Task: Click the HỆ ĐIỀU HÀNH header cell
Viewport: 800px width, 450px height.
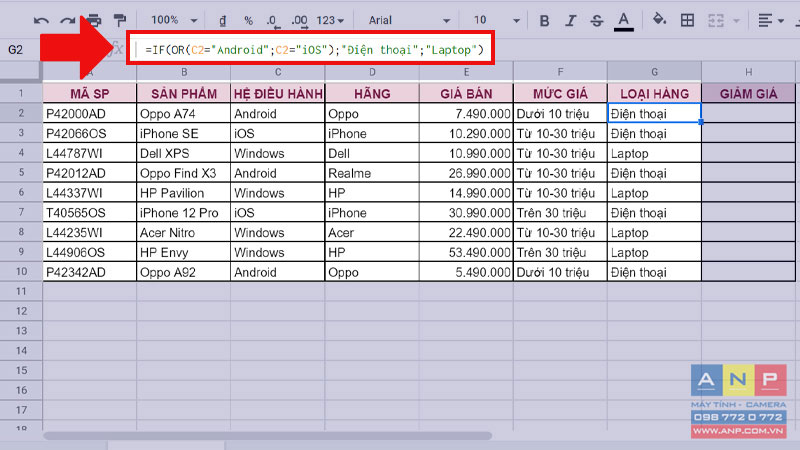Action: click(x=278, y=94)
